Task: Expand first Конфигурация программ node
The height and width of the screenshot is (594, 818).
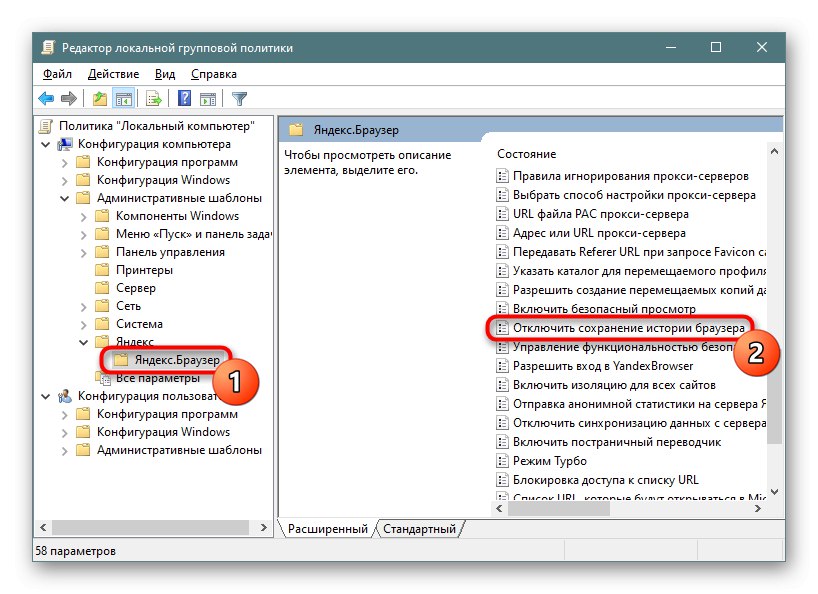Action: coord(65,163)
